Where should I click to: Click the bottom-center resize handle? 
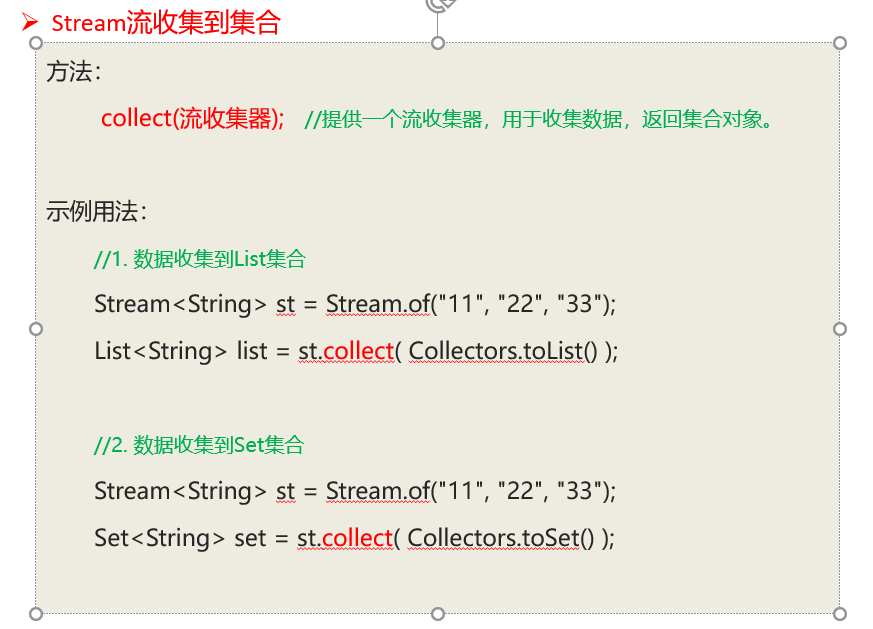[438, 614]
